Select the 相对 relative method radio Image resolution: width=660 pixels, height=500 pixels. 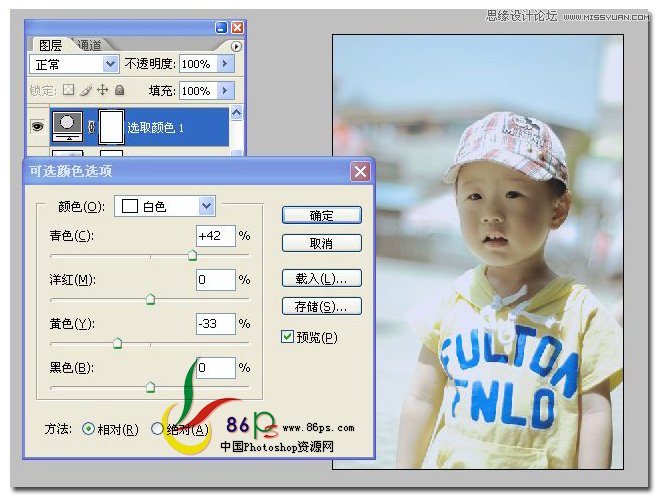(88, 429)
